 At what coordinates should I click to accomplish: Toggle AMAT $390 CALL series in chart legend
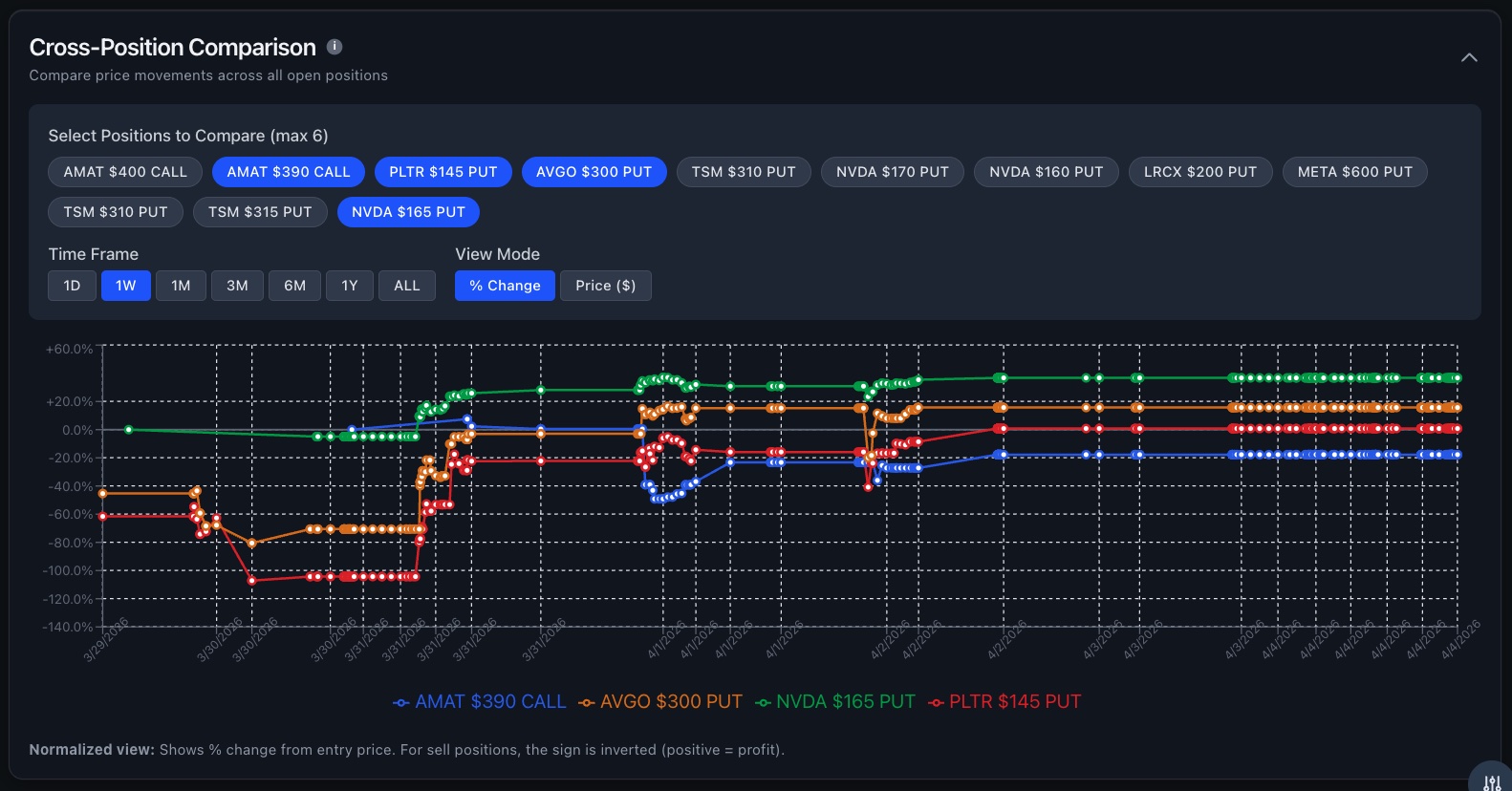479,702
